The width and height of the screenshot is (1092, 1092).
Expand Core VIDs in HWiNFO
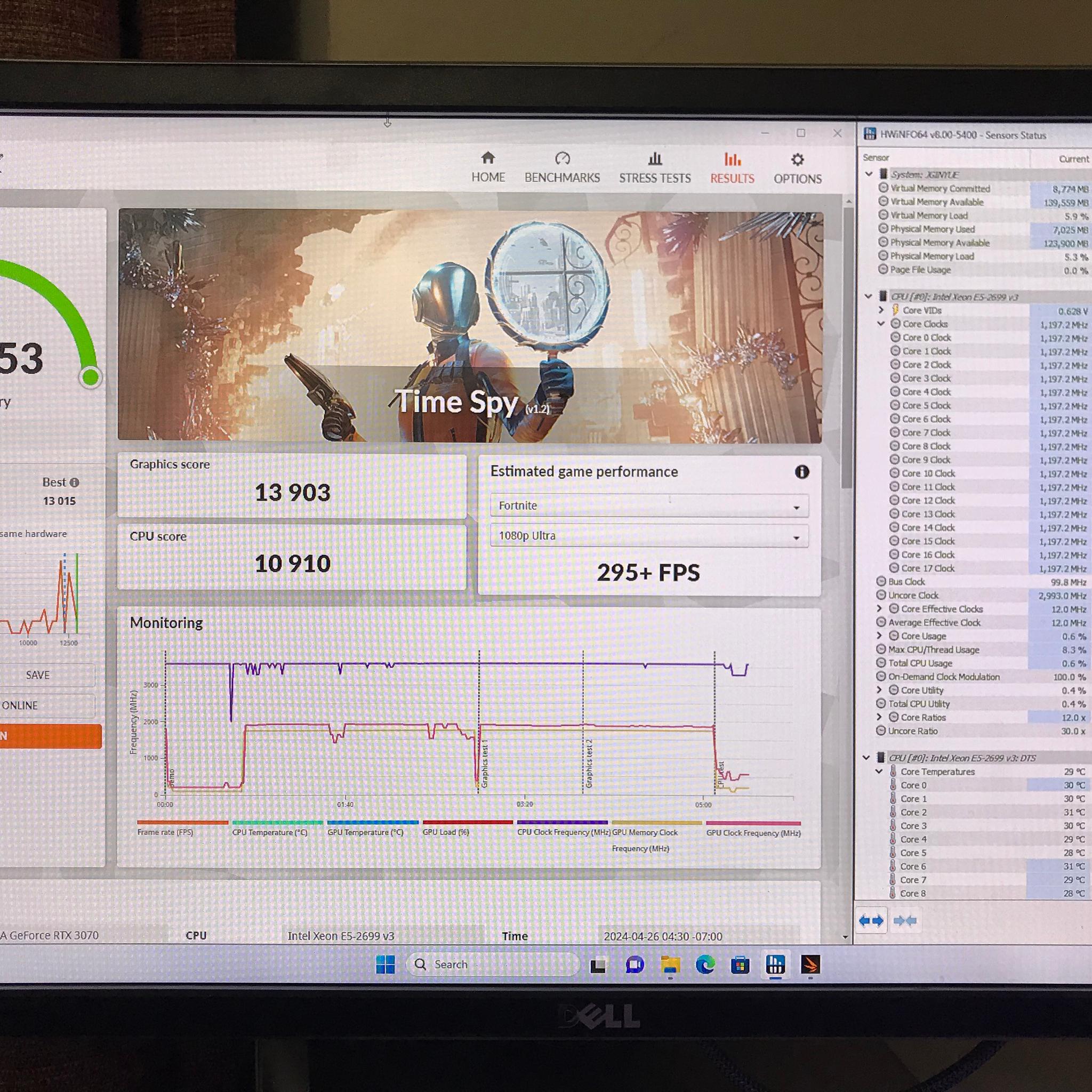[881, 310]
